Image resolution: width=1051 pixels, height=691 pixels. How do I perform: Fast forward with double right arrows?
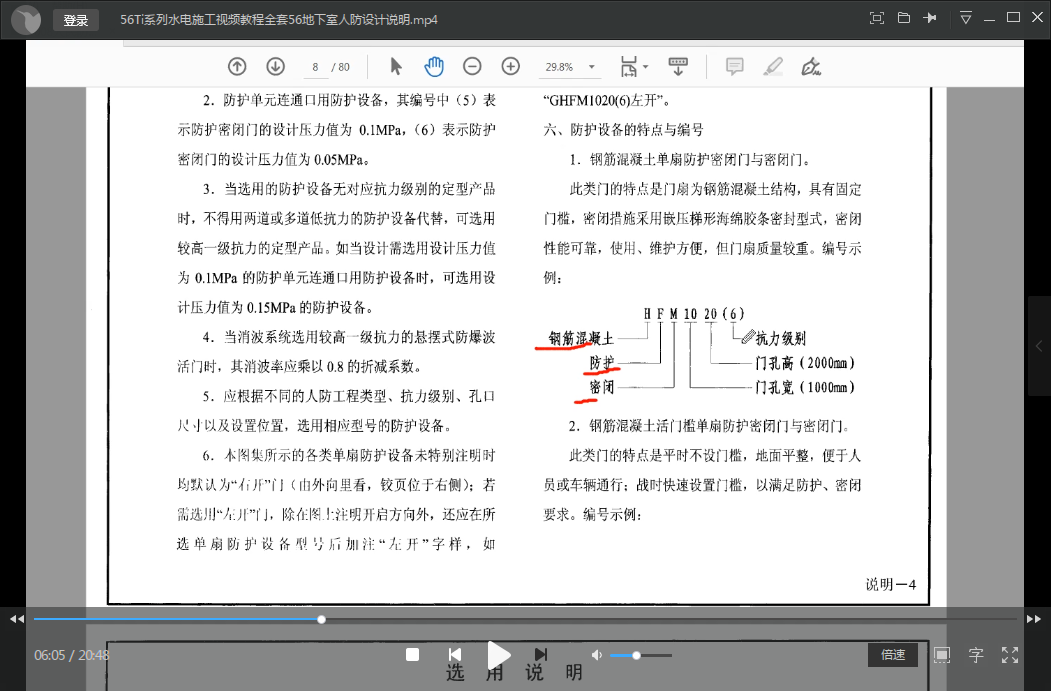[x=1034, y=619]
